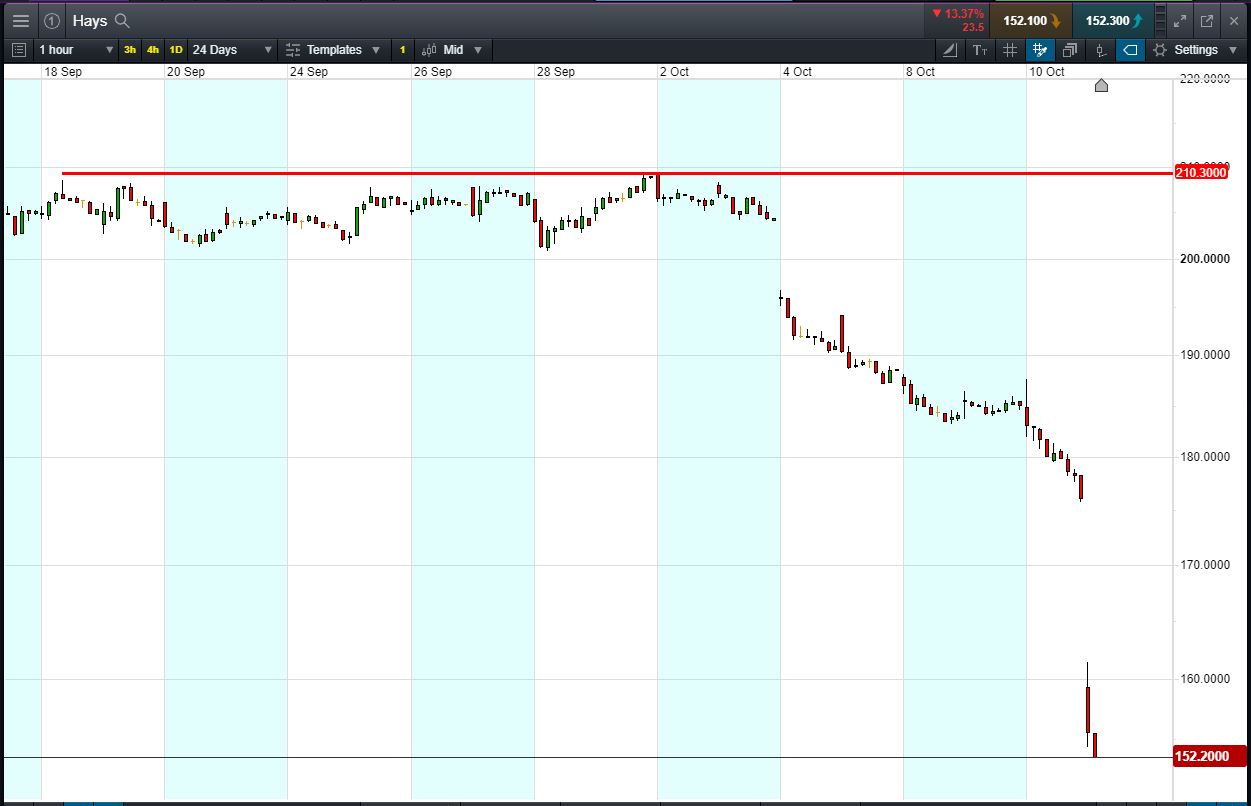Click the 2 Oct date label
This screenshot has height=806, width=1251.
tap(674, 72)
